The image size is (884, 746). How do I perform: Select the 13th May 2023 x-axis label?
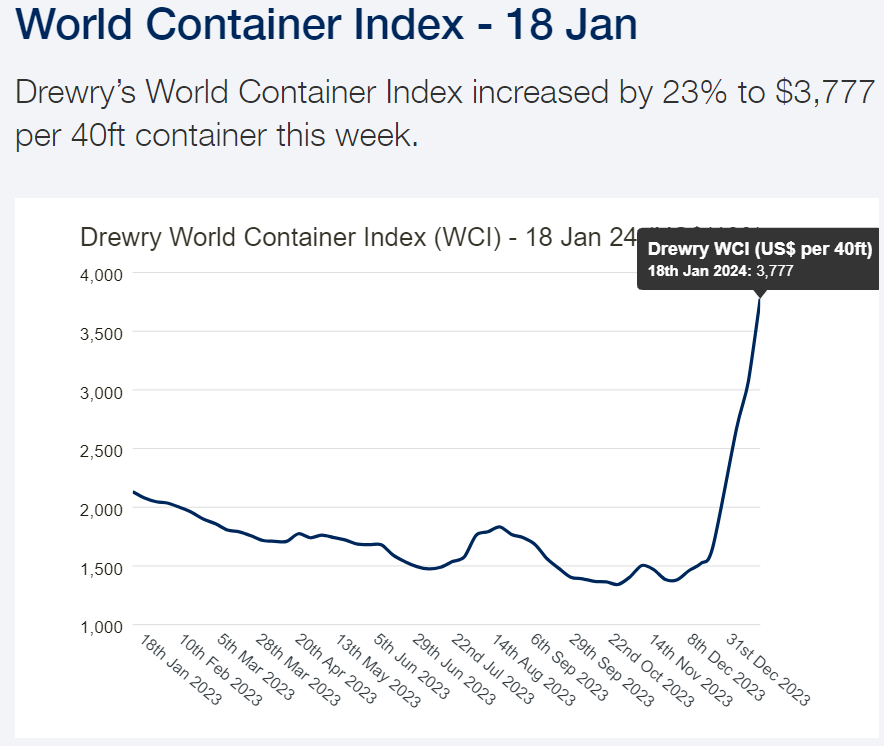(378, 670)
